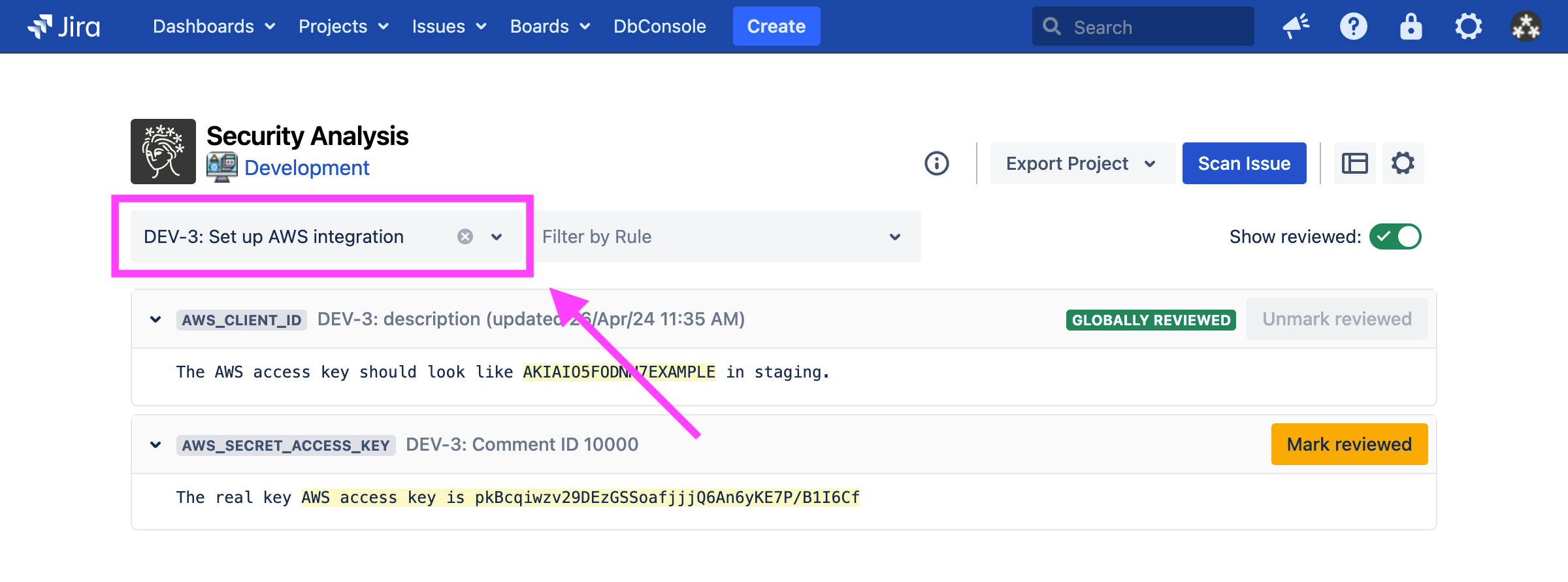Toggle the Show reviewed switch
Image resolution: width=1568 pixels, height=582 pixels.
tap(1395, 236)
